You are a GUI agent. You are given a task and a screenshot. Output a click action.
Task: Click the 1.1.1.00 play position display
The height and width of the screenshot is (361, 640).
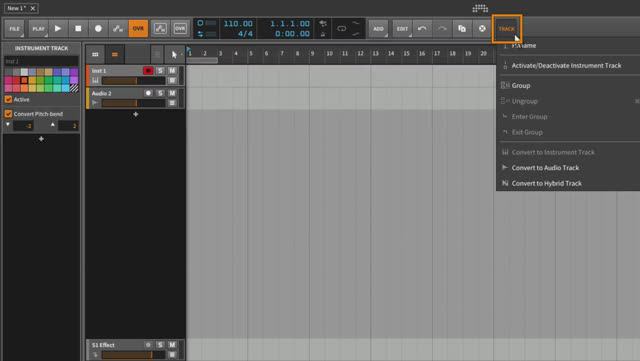click(290, 24)
